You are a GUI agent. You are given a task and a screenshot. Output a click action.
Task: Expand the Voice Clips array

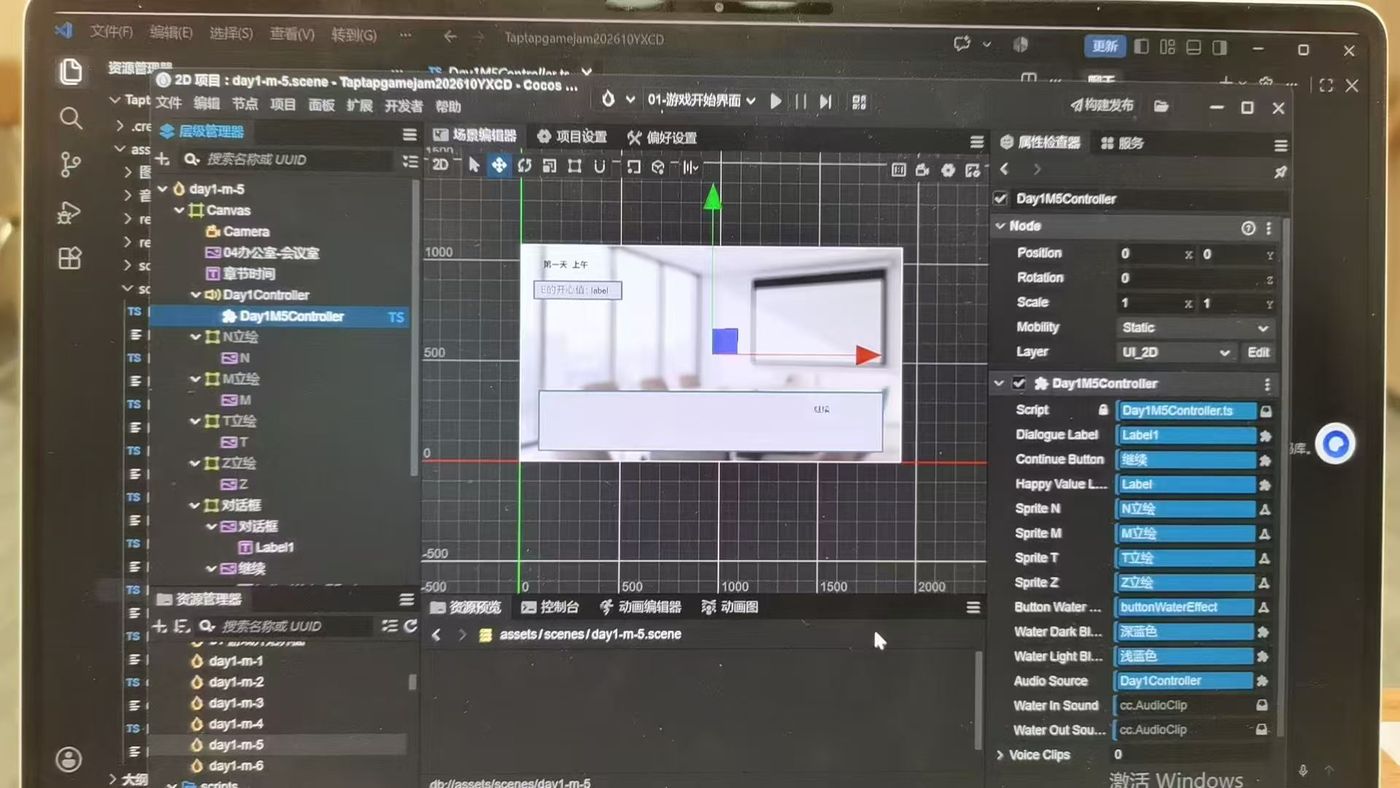click(x=1000, y=755)
